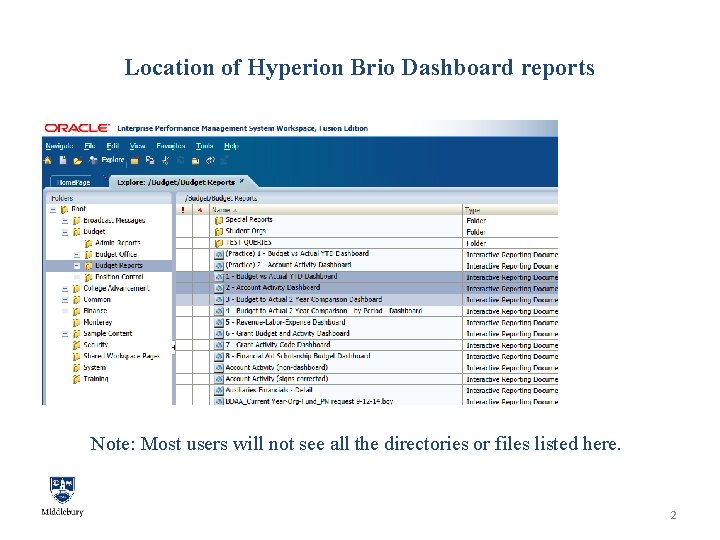This screenshot has width=720, height=540.
Task: Toggle the Budget Reports folder expander
Action: (77, 266)
